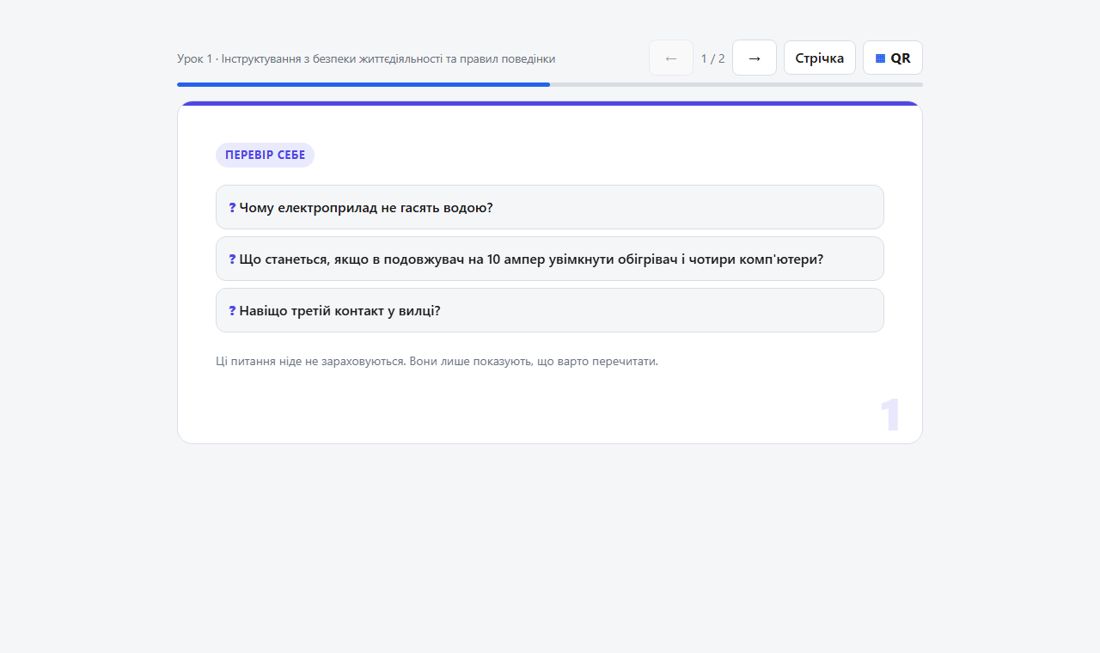1100x653 pixels.
Task: Expand question about the 10 ampere extension cord
Action: (549, 259)
